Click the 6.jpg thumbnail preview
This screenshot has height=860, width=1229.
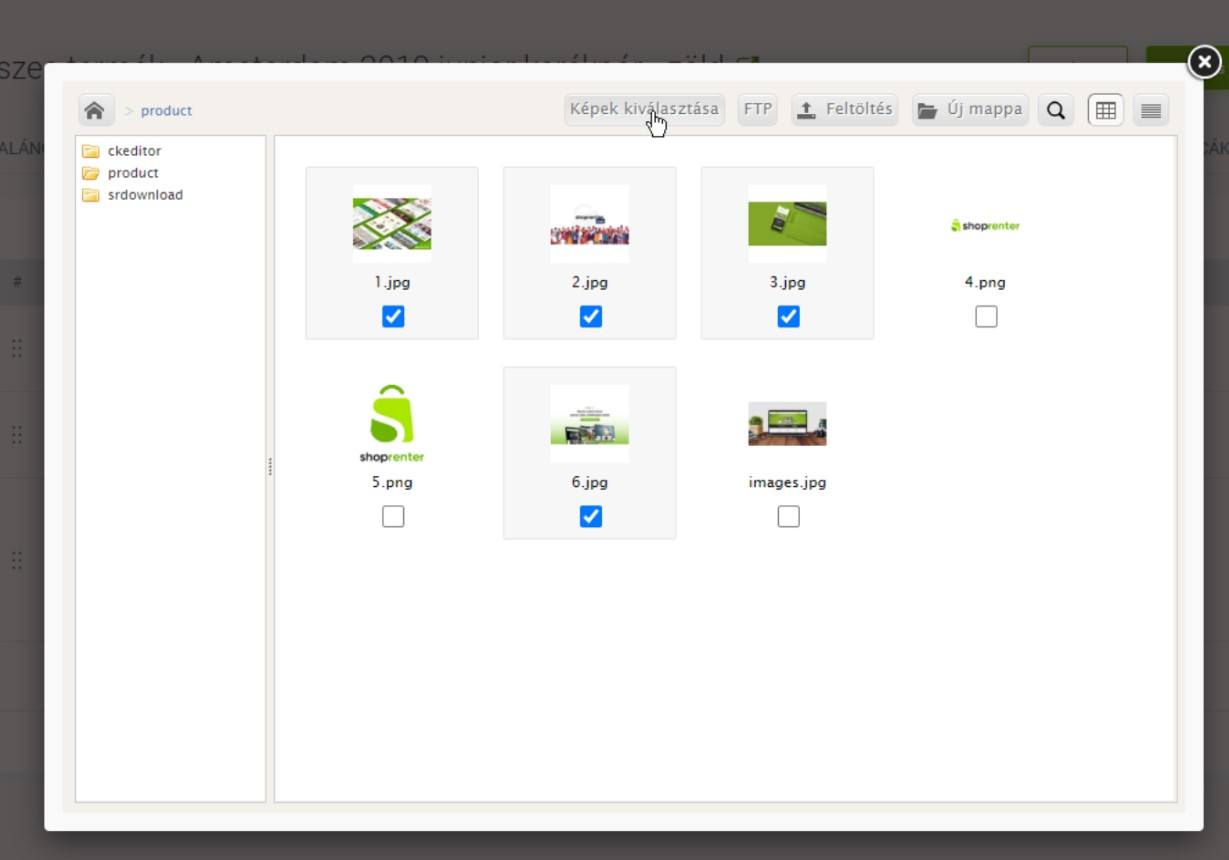[590, 424]
